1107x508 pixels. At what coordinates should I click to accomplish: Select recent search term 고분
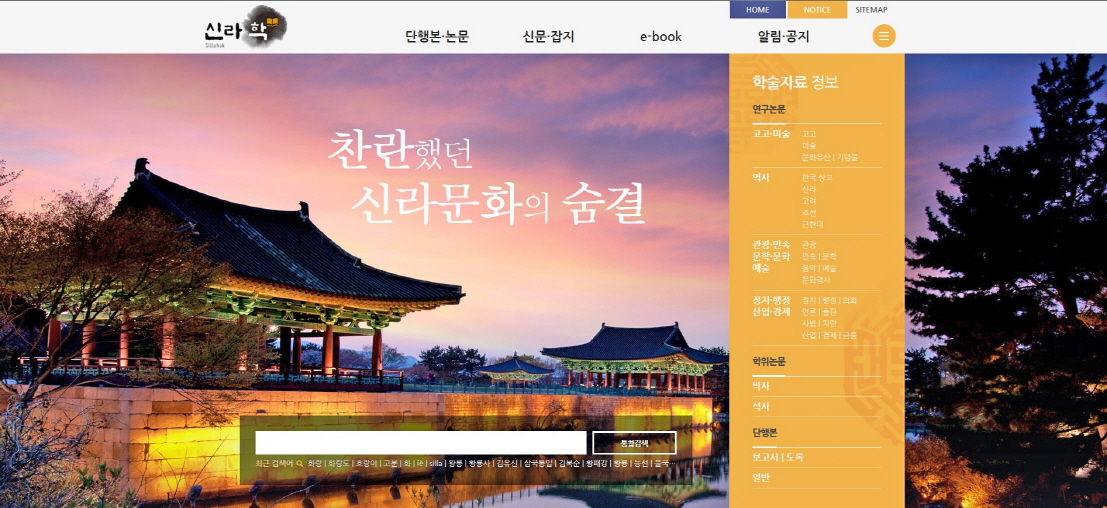pyautogui.click(x=390, y=464)
